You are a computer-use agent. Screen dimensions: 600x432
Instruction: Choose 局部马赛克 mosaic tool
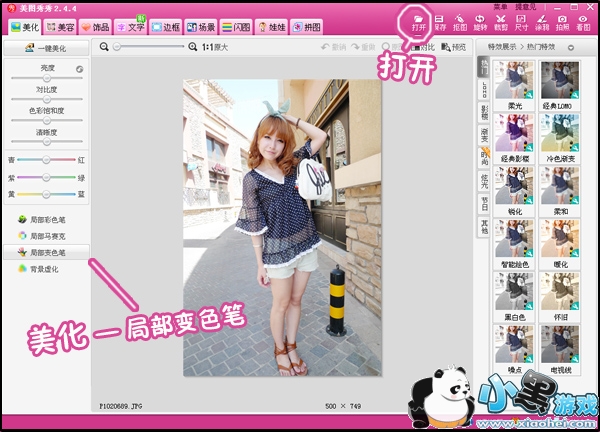[41, 236]
